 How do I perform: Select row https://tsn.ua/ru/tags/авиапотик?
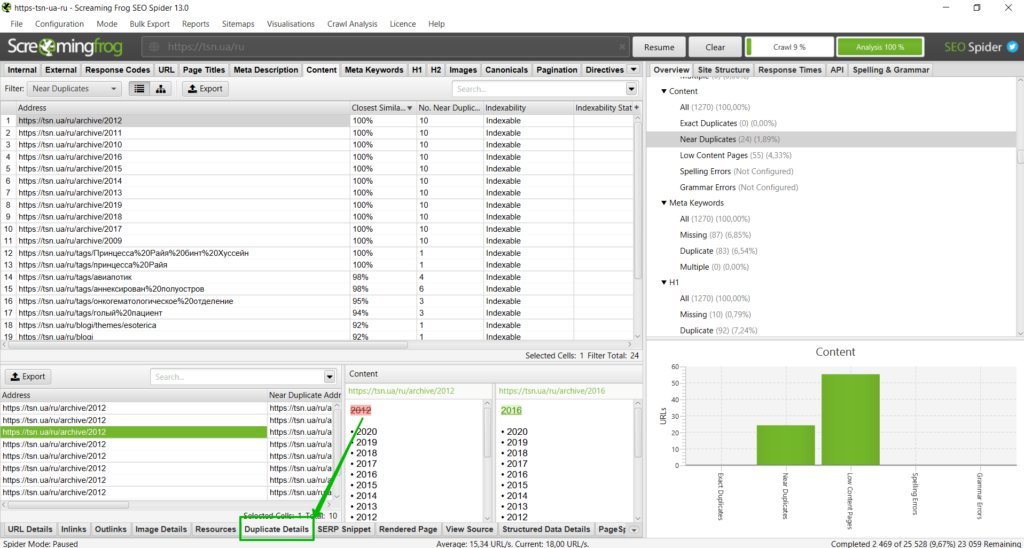(317, 277)
